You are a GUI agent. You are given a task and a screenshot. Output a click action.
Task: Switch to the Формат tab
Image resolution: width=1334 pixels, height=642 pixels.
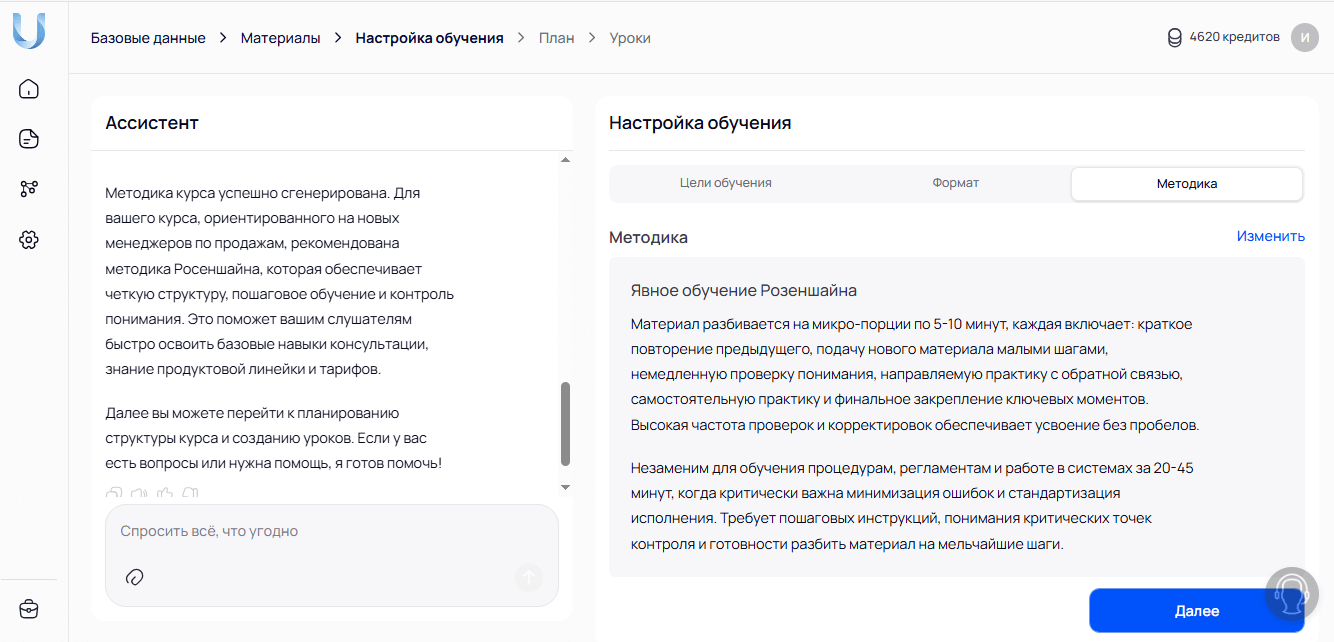[x=955, y=183]
